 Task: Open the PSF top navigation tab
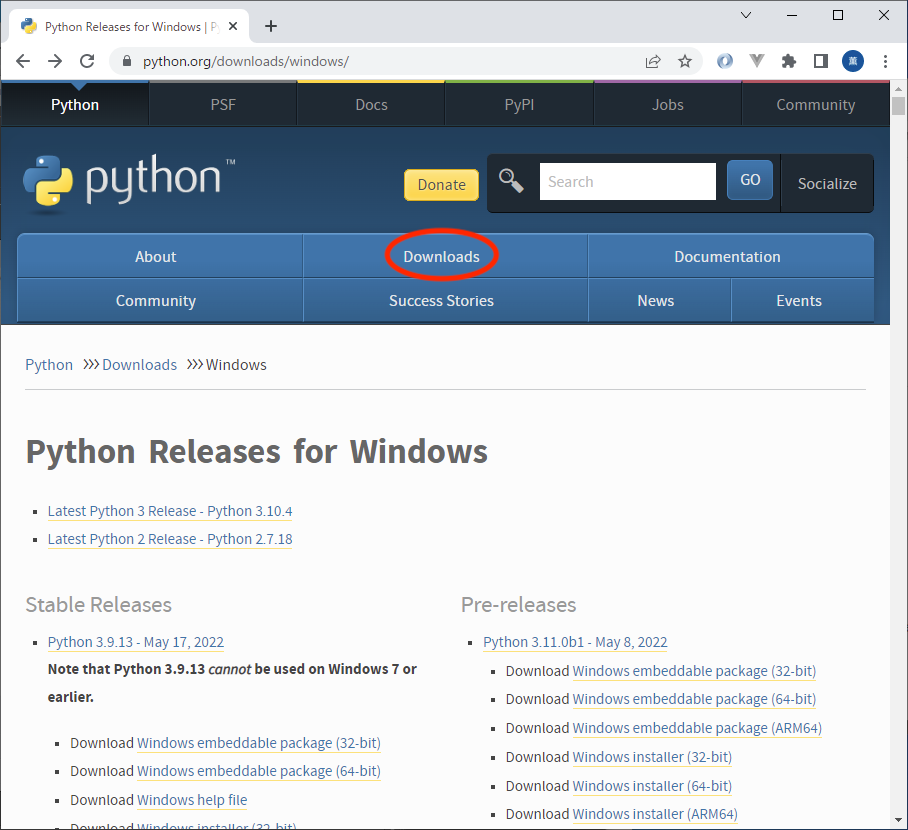pyautogui.click(x=223, y=105)
